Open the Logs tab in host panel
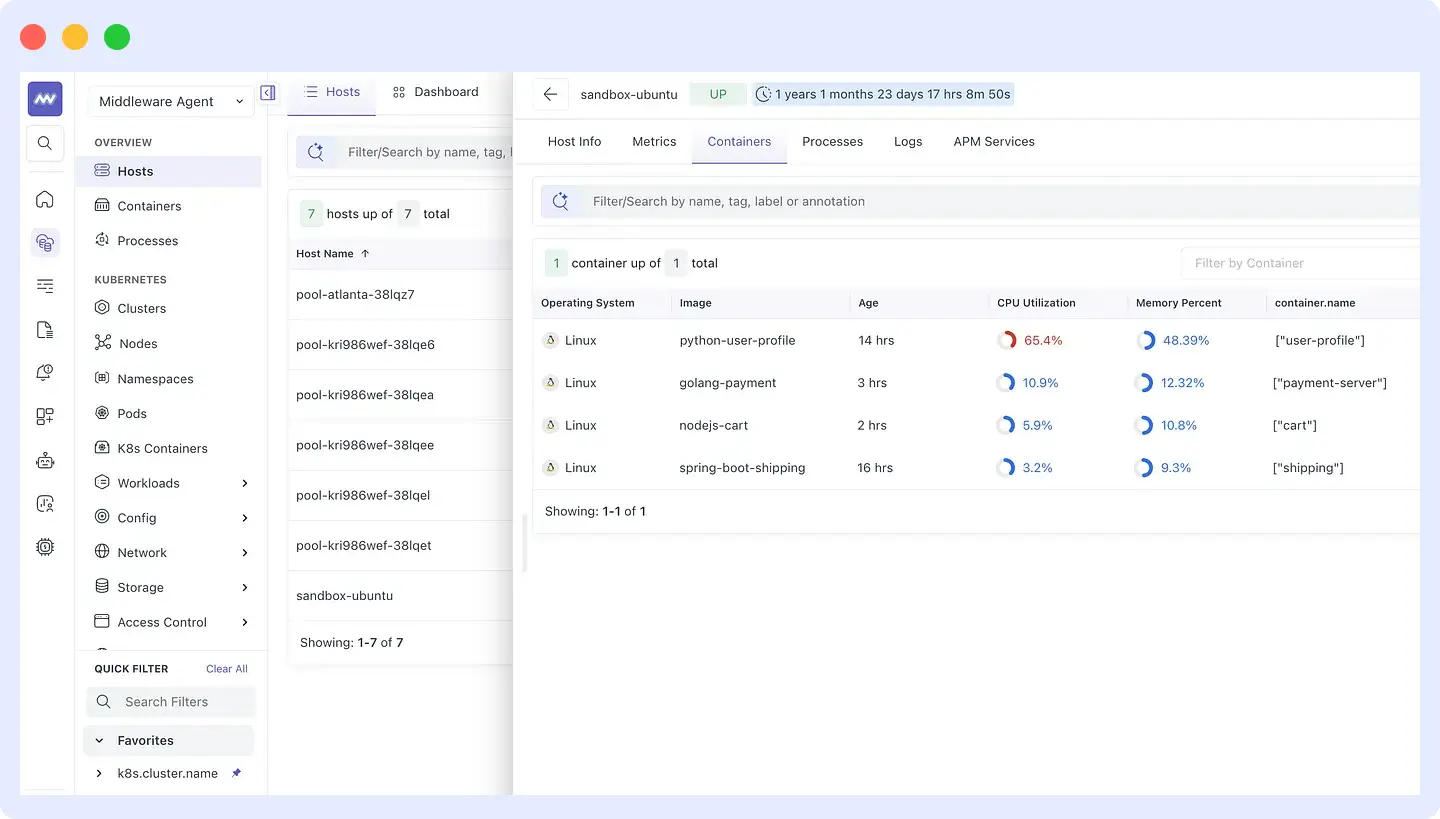Viewport: 1440px width, 819px height. pyautogui.click(x=908, y=142)
